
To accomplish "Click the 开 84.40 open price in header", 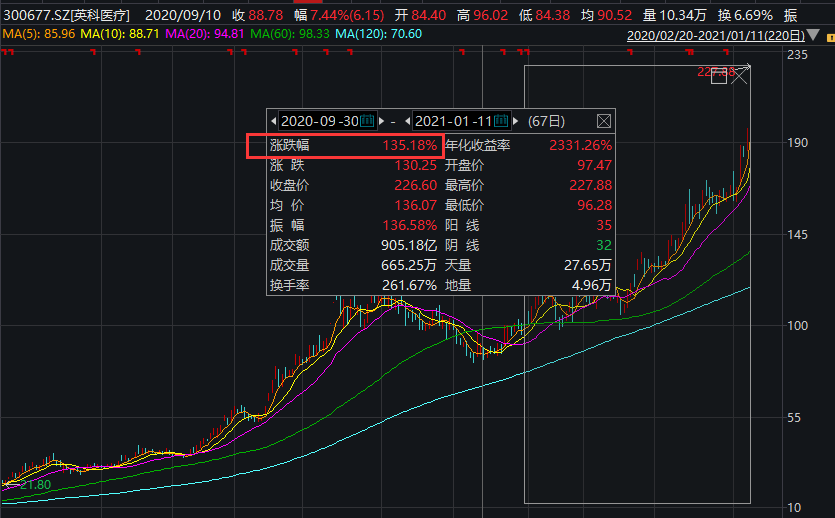I will tap(420, 15).
